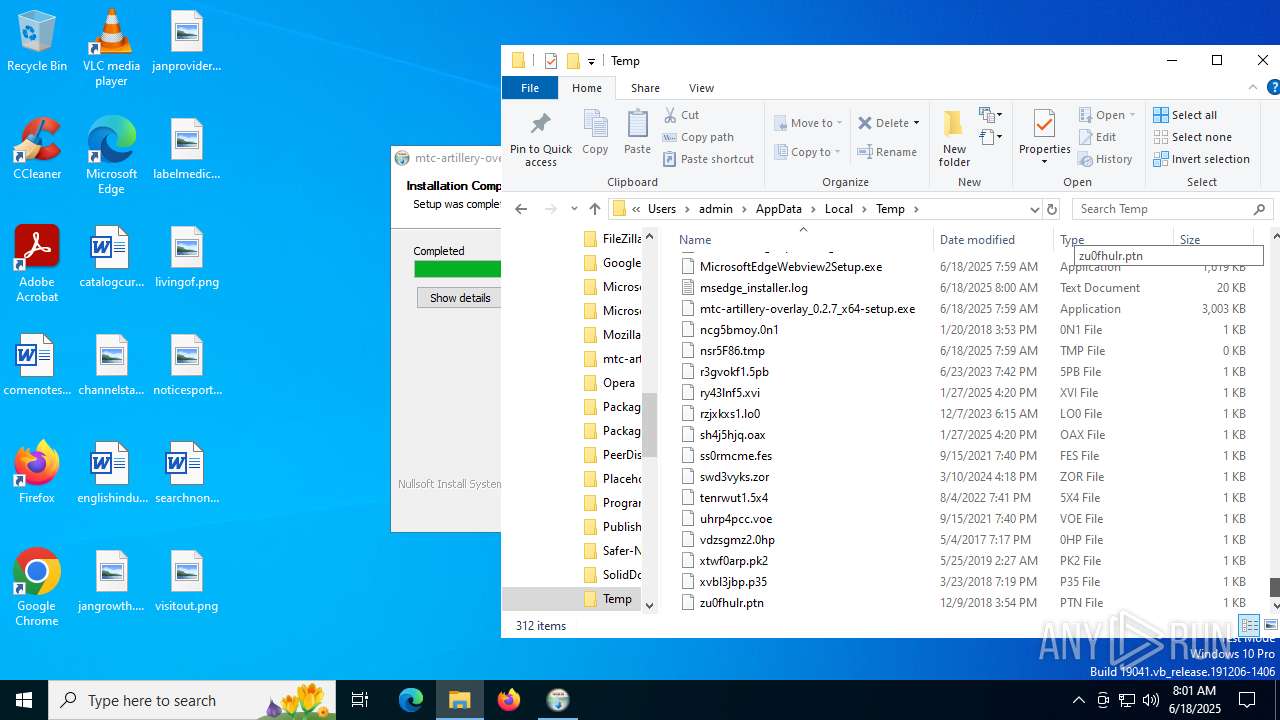1280x720 pixels.
Task: Open the Delete dropdown
Action: tap(890, 123)
